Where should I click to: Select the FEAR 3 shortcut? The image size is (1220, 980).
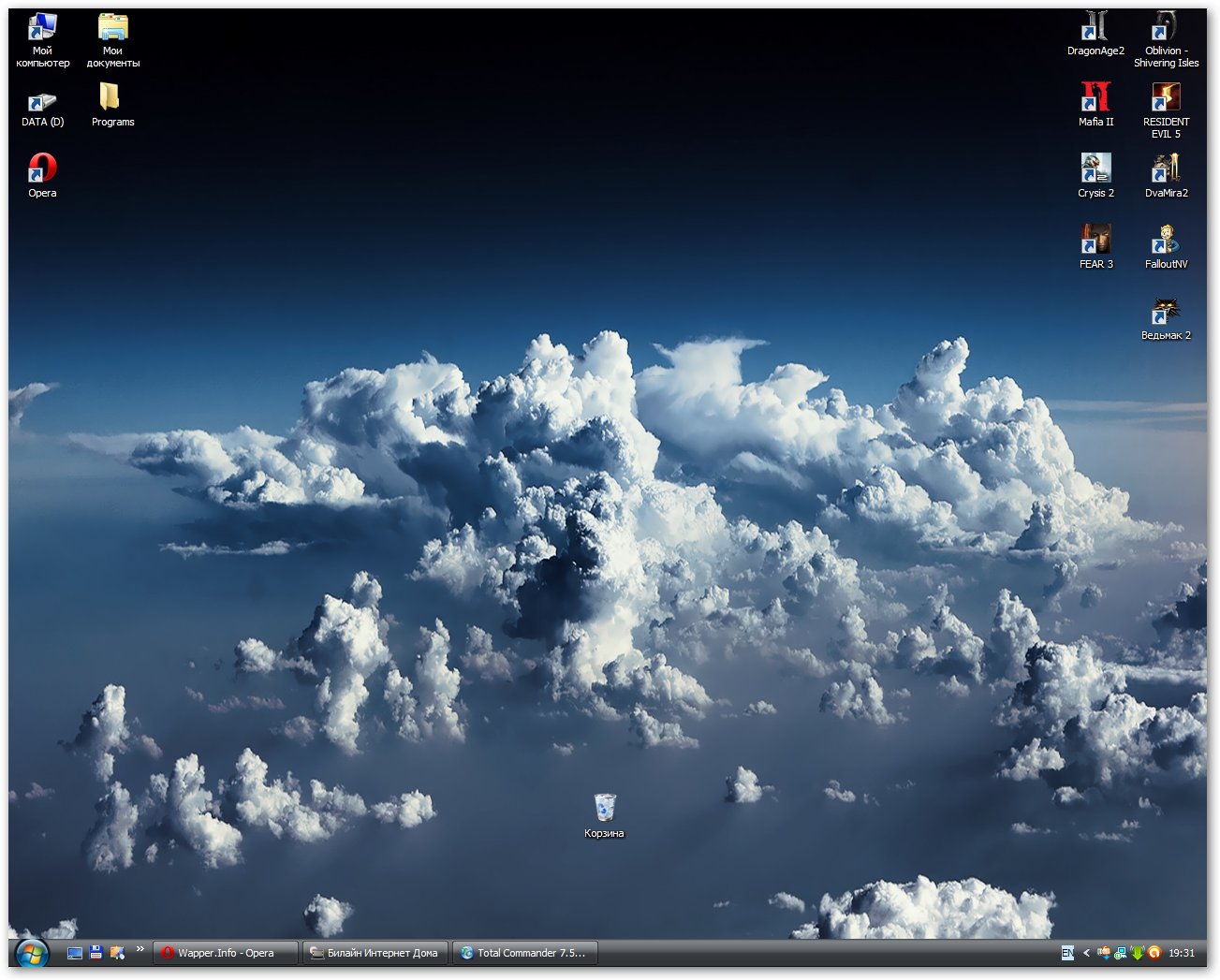(1095, 241)
